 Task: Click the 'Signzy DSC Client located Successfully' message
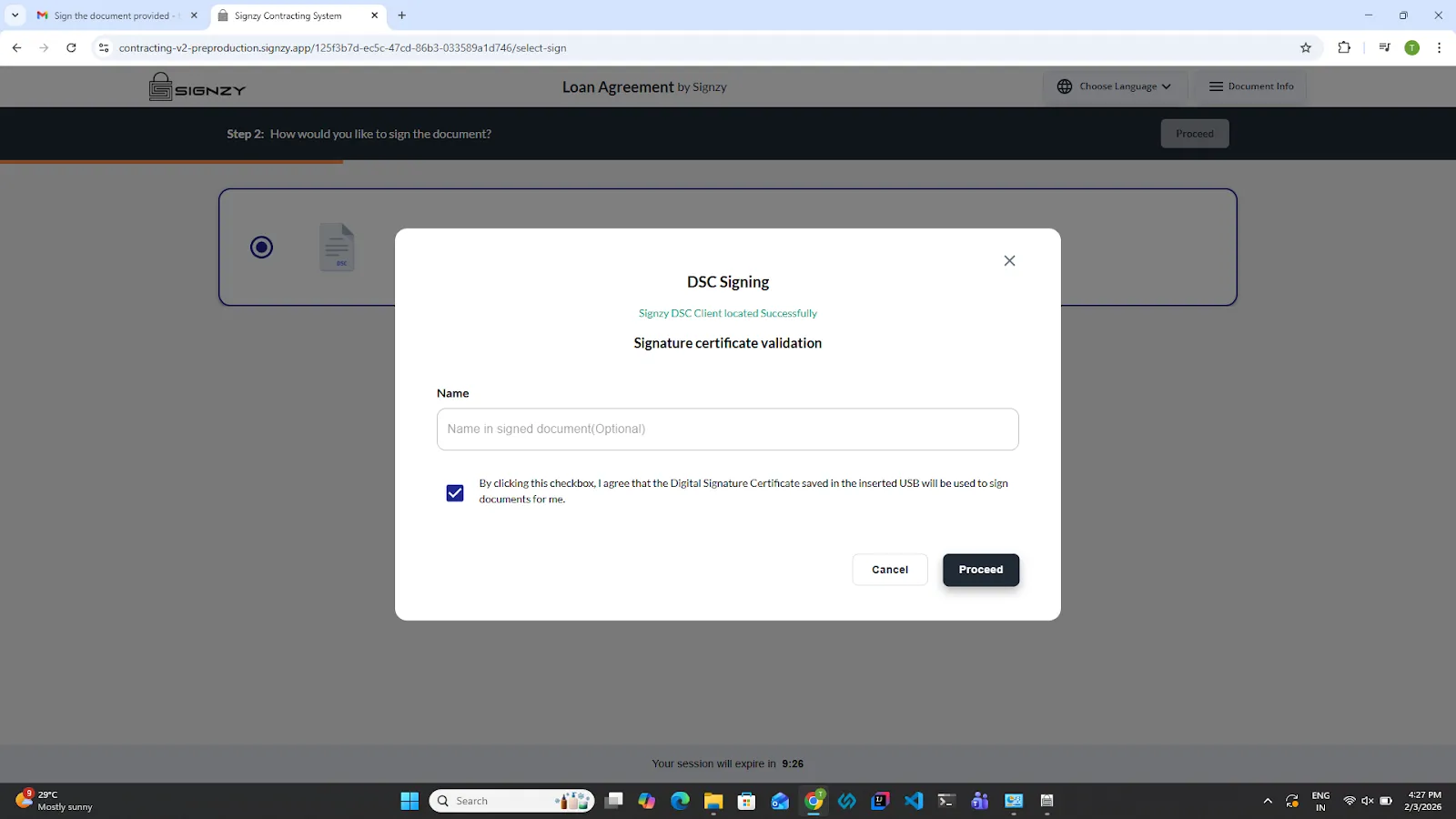coord(727,313)
